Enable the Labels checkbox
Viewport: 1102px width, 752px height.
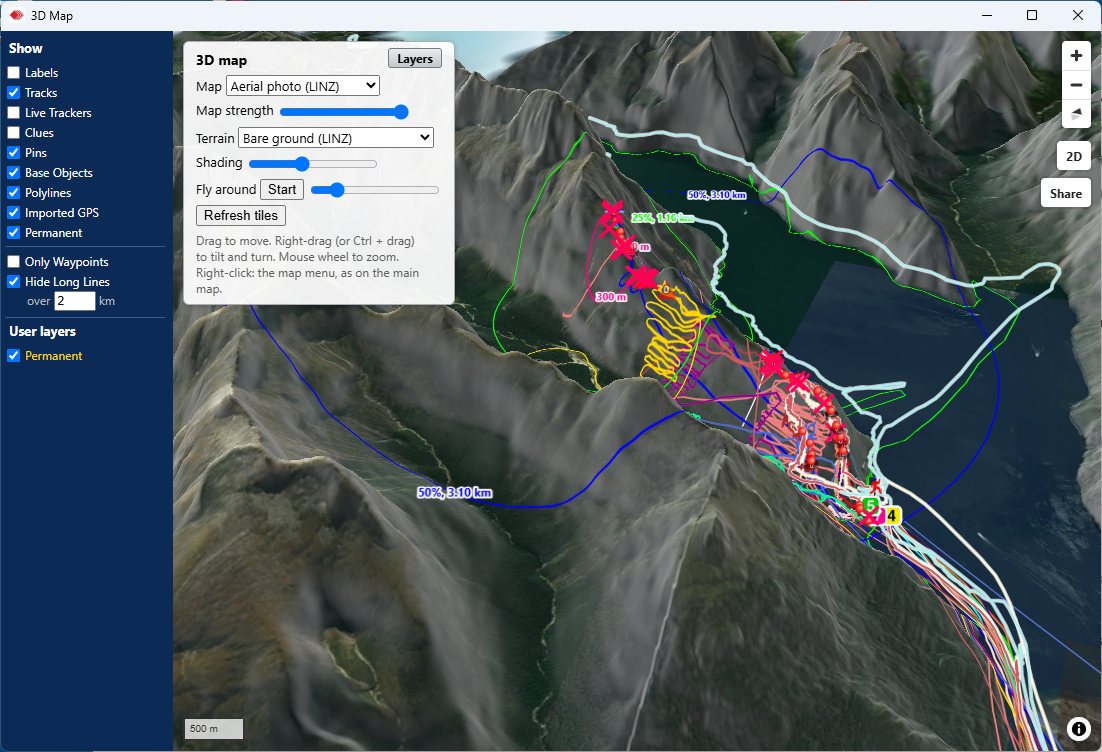pyautogui.click(x=13, y=72)
